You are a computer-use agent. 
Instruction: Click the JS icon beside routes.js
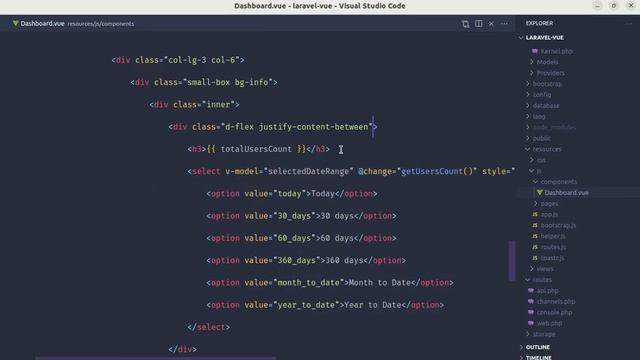click(535, 247)
